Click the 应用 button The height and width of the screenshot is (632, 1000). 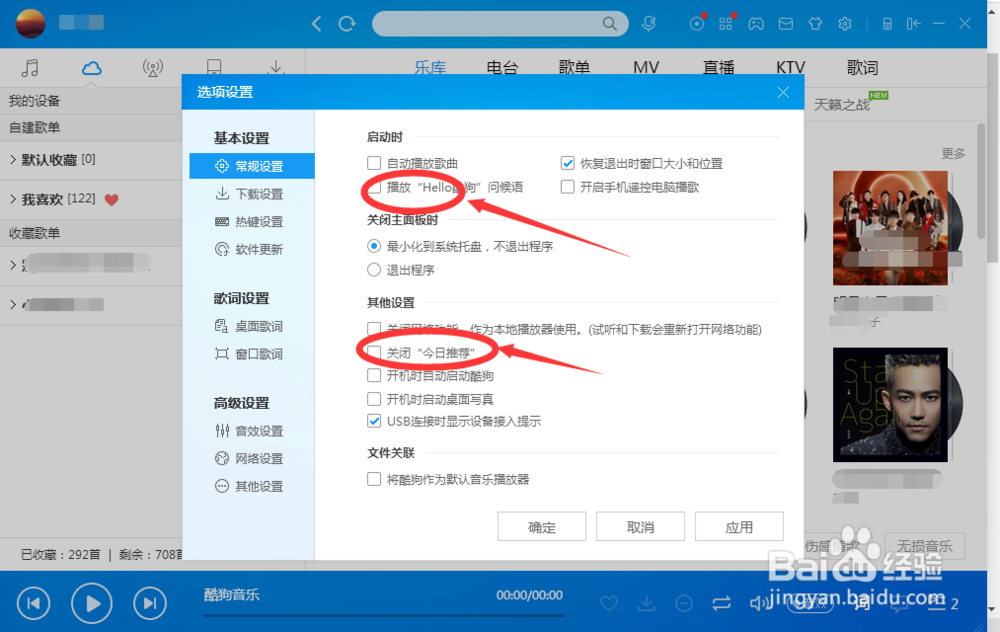click(739, 527)
